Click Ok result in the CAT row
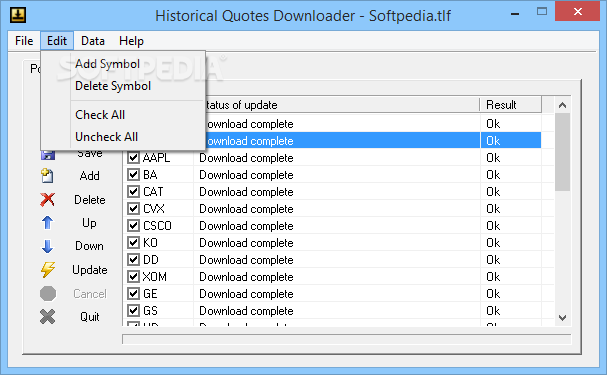 [x=493, y=192]
